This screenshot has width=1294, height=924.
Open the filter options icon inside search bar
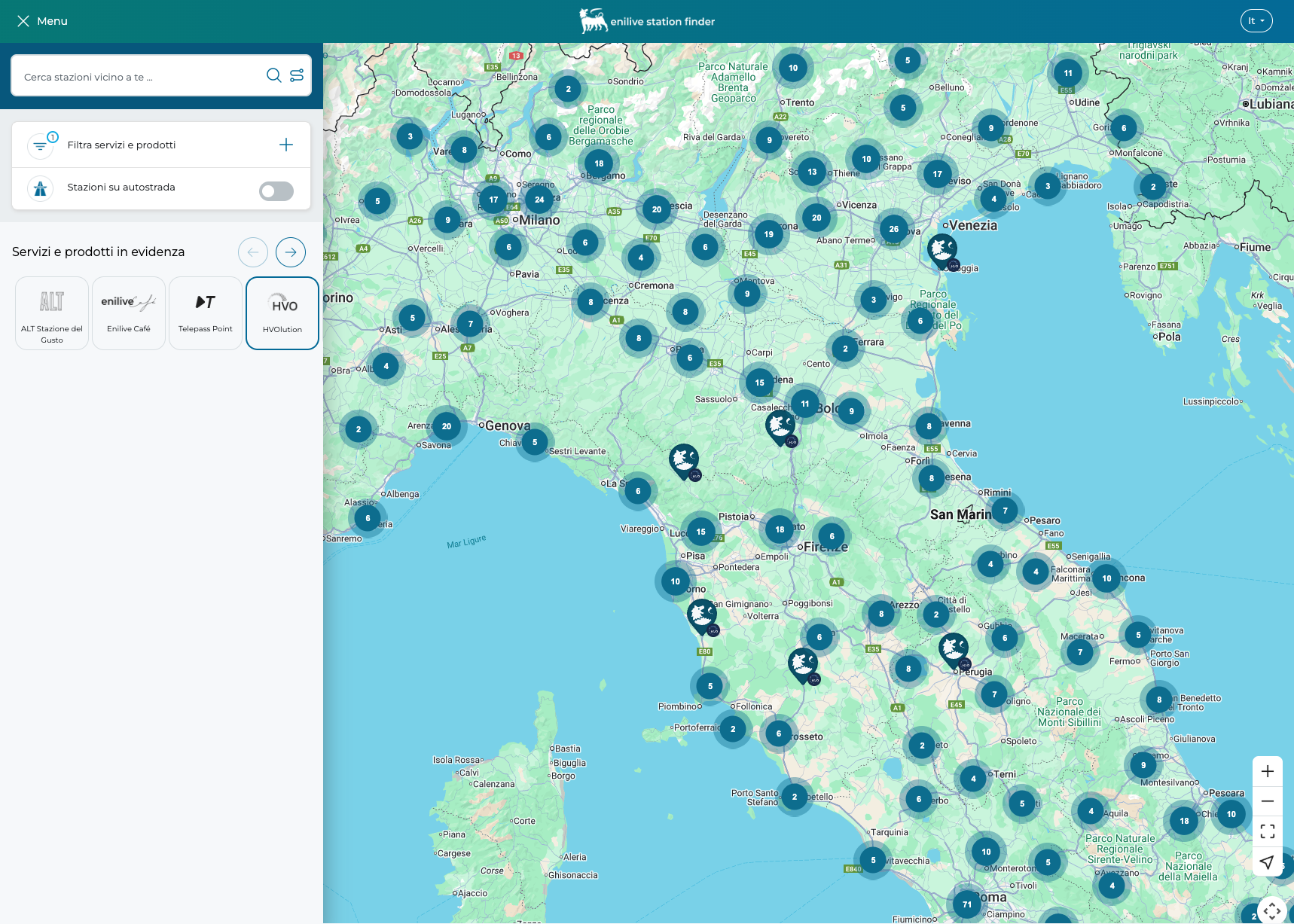[297, 75]
